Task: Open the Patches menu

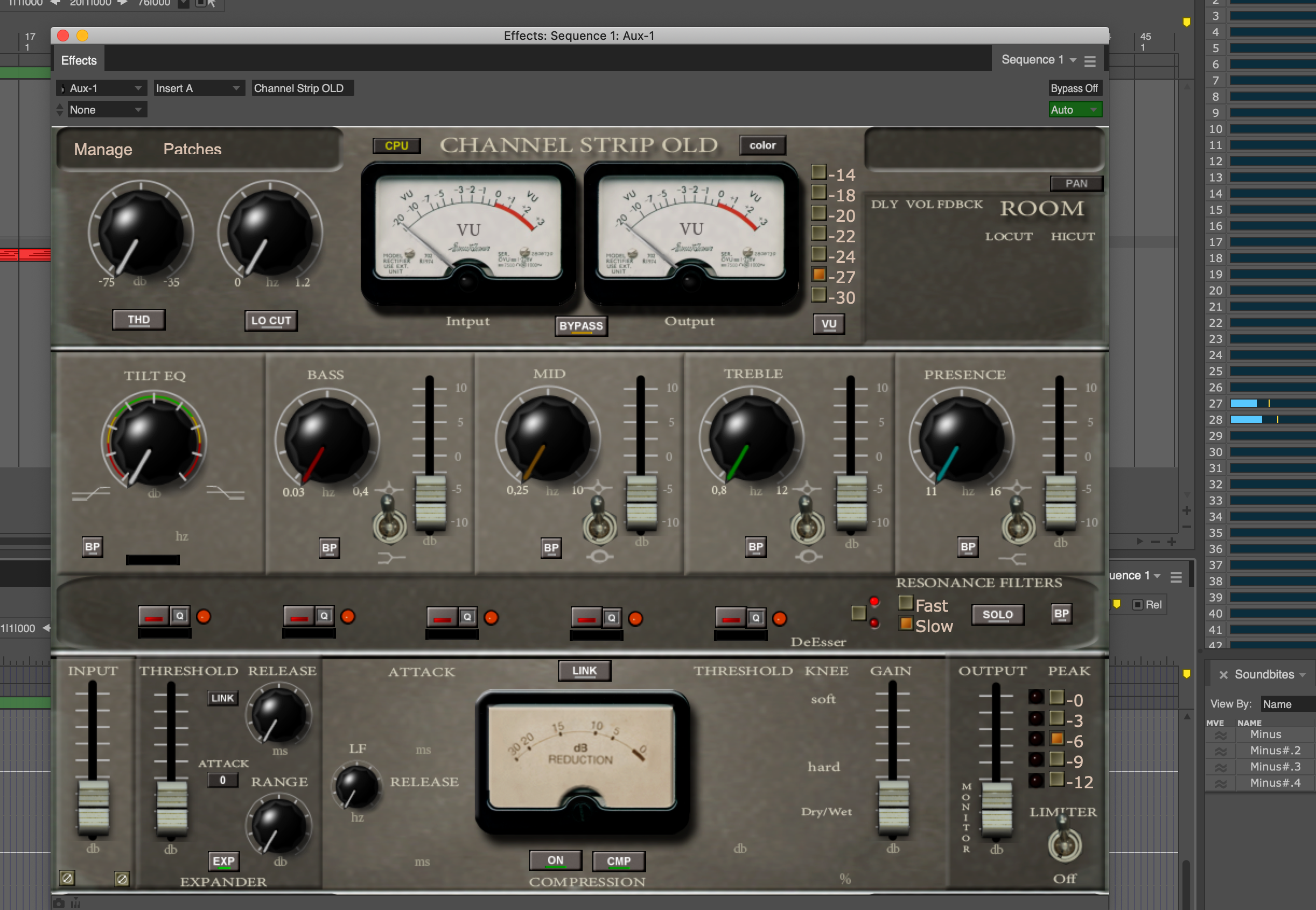Action: click(x=192, y=149)
